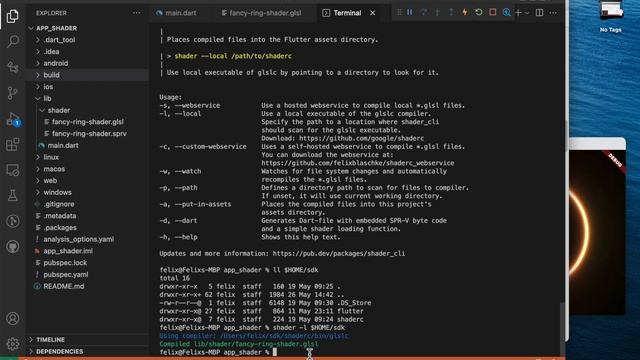This screenshot has height=360, width=640.
Task: Click Step Into in debug toolbar
Action: pos(438,13)
